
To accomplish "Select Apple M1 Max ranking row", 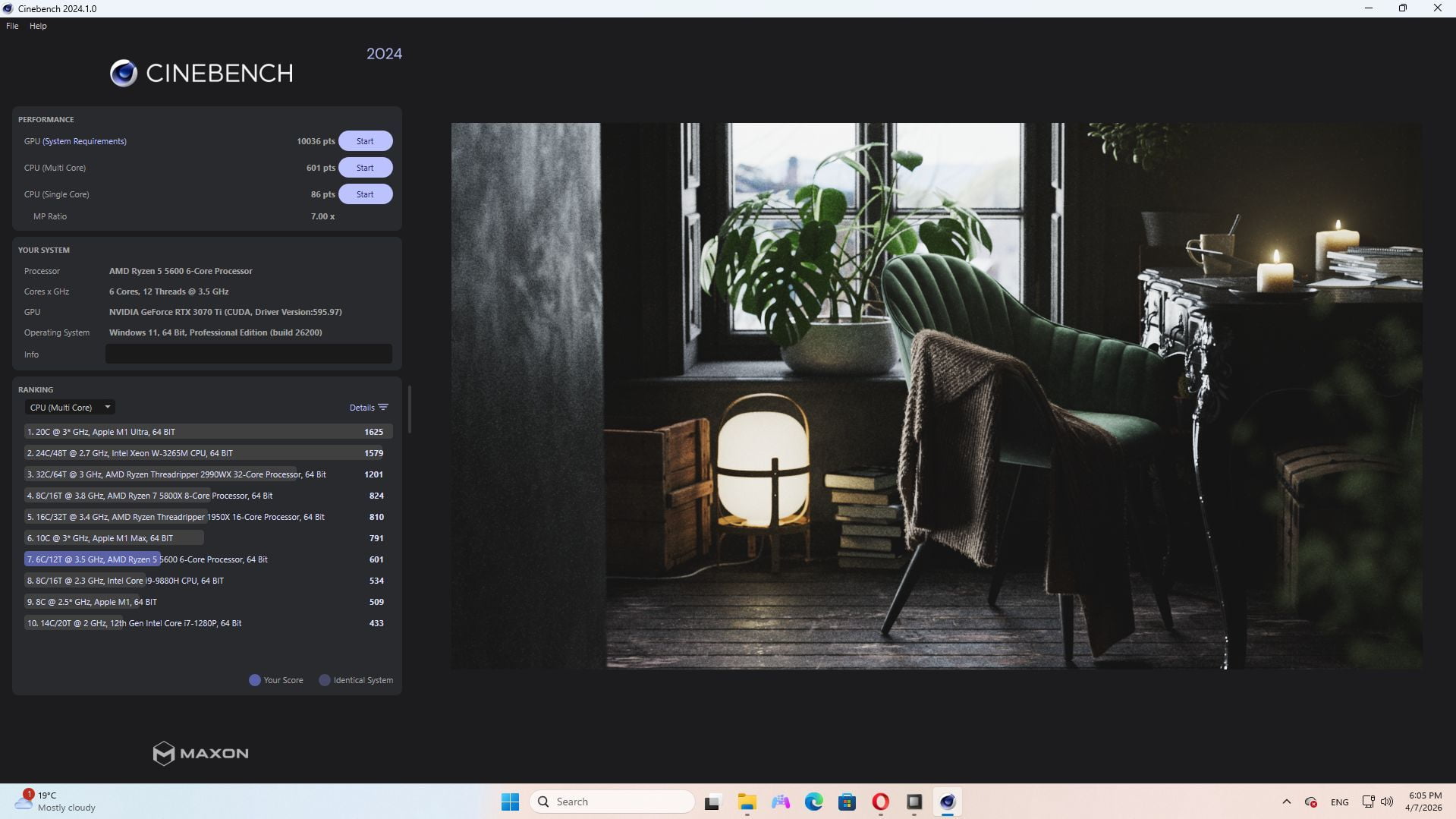I will (208, 538).
